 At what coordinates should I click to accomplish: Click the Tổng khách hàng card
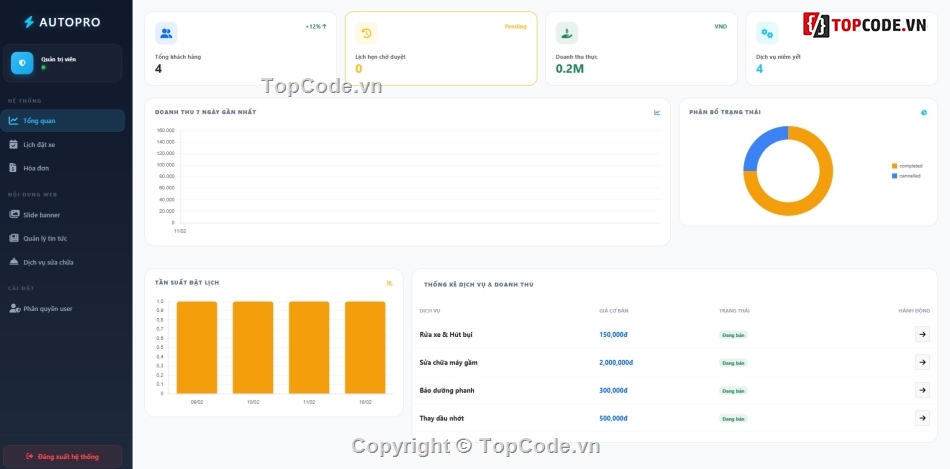241,48
